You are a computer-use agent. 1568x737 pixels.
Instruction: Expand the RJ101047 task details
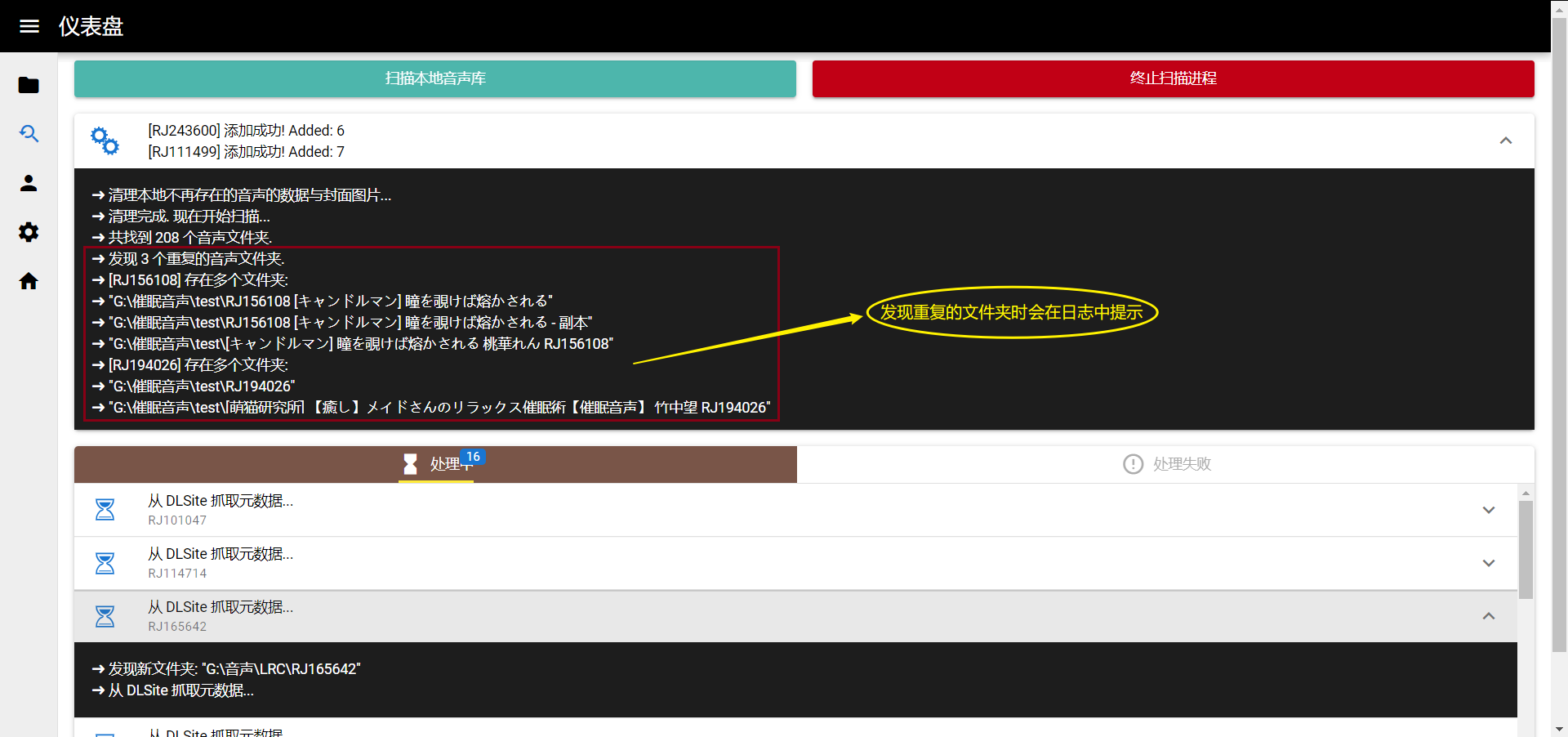coord(1488,509)
